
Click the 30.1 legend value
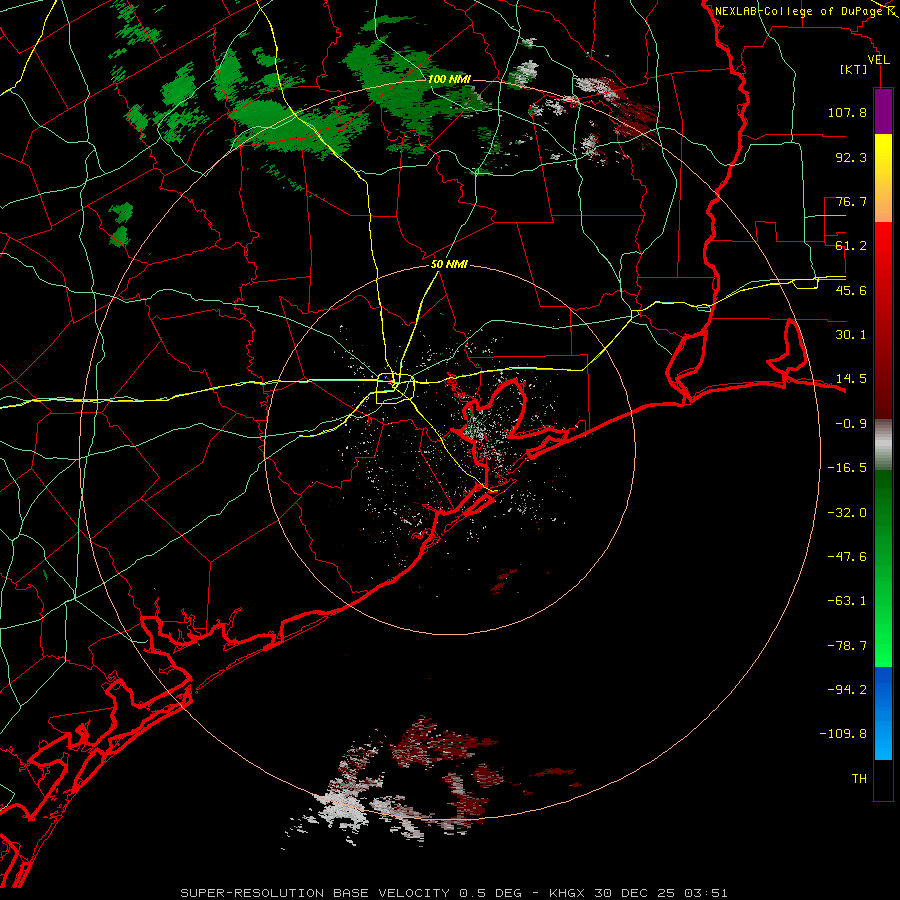pos(851,335)
